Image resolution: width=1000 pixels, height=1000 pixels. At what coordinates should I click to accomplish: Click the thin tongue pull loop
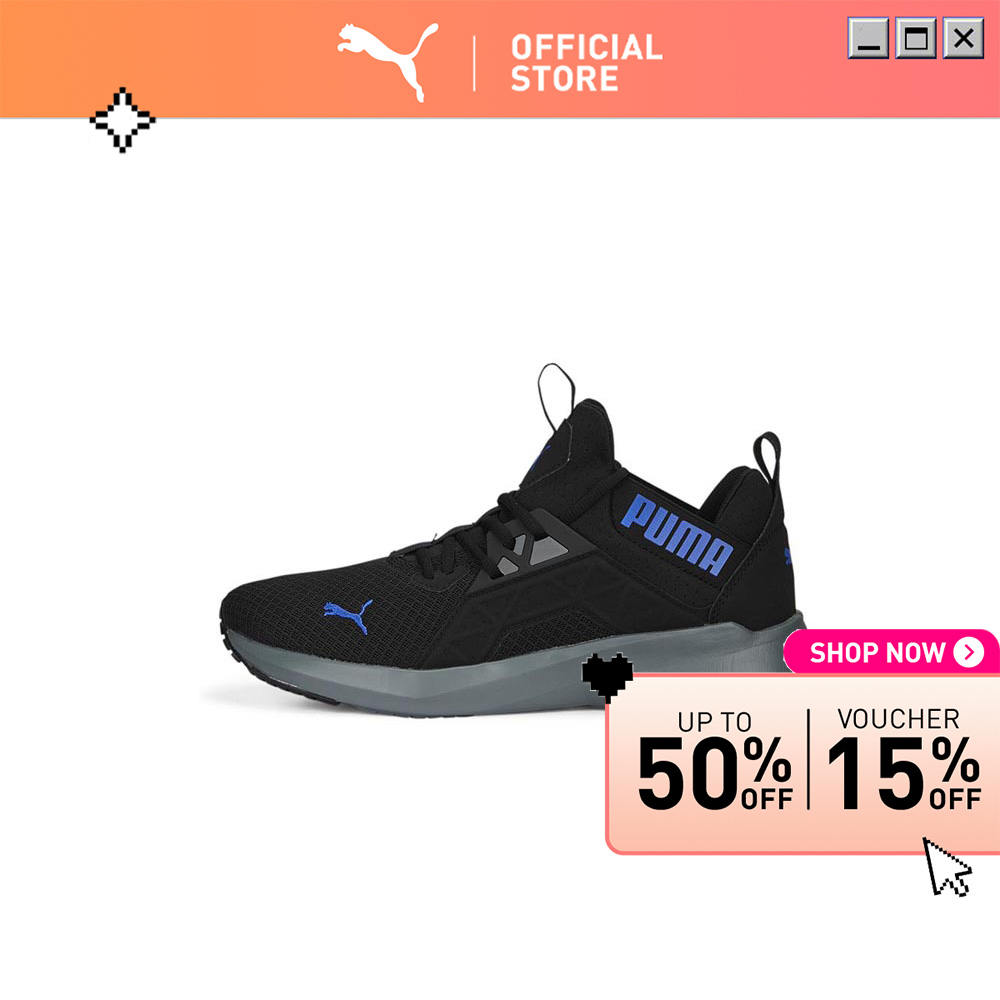[x=555, y=397]
